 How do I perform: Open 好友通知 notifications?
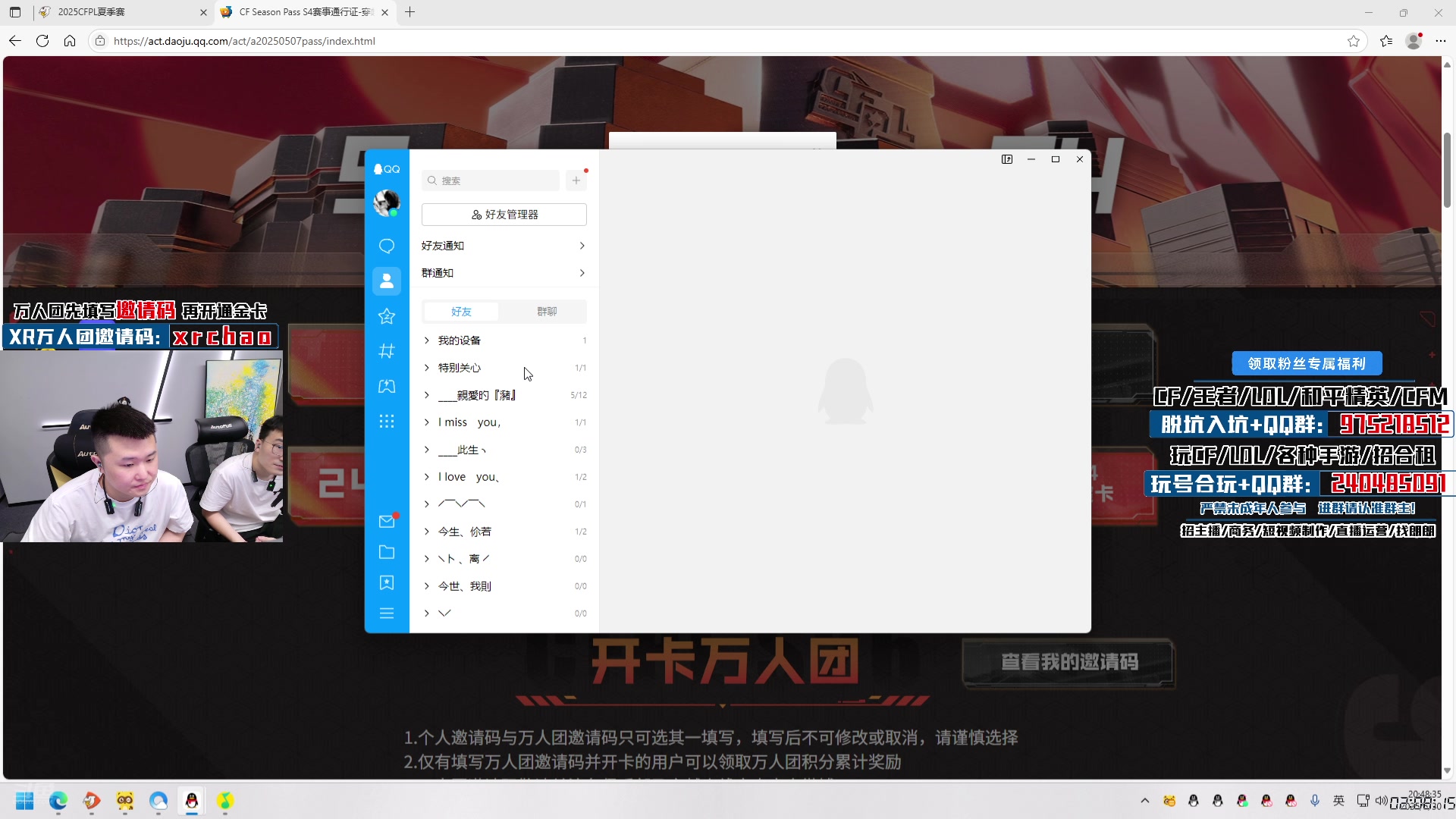click(x=504, y=246)
